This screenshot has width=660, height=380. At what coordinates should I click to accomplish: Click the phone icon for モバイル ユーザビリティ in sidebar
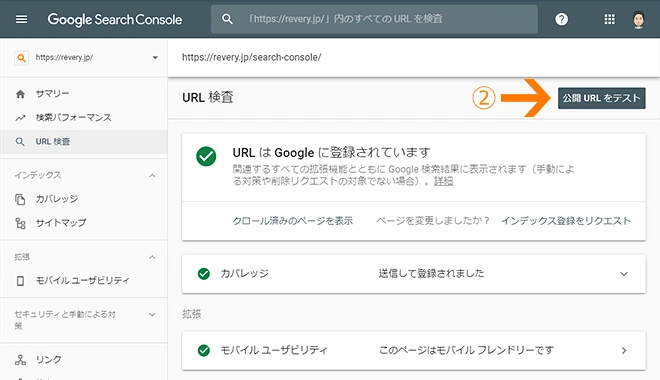pyautogui.click(x=20, y=281)
